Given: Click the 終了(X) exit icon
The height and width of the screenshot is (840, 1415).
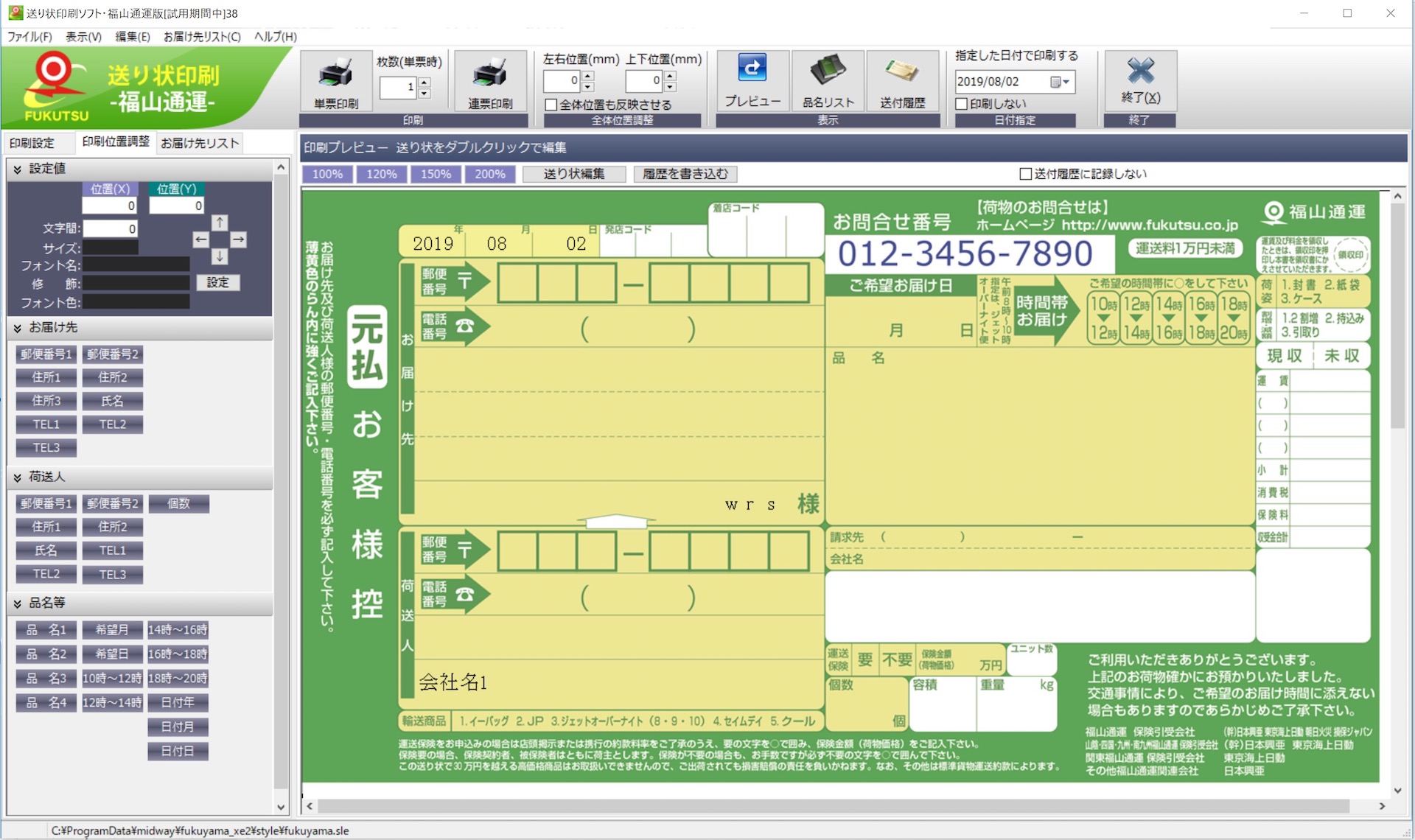Looking at the screenshot, I should coord(1140,71).
